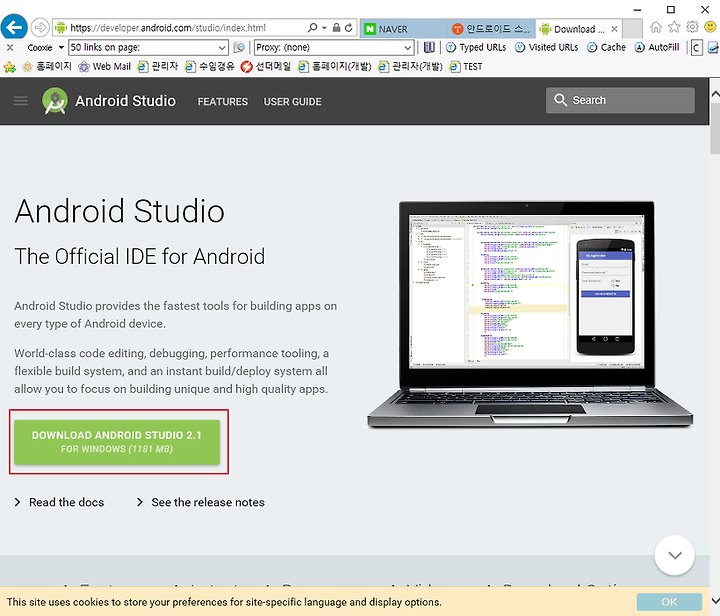The height and width of the screenshot is (616, 720).
Task: Switch to the 안드로이드 스... tab
Action: (x=491, y=29)
